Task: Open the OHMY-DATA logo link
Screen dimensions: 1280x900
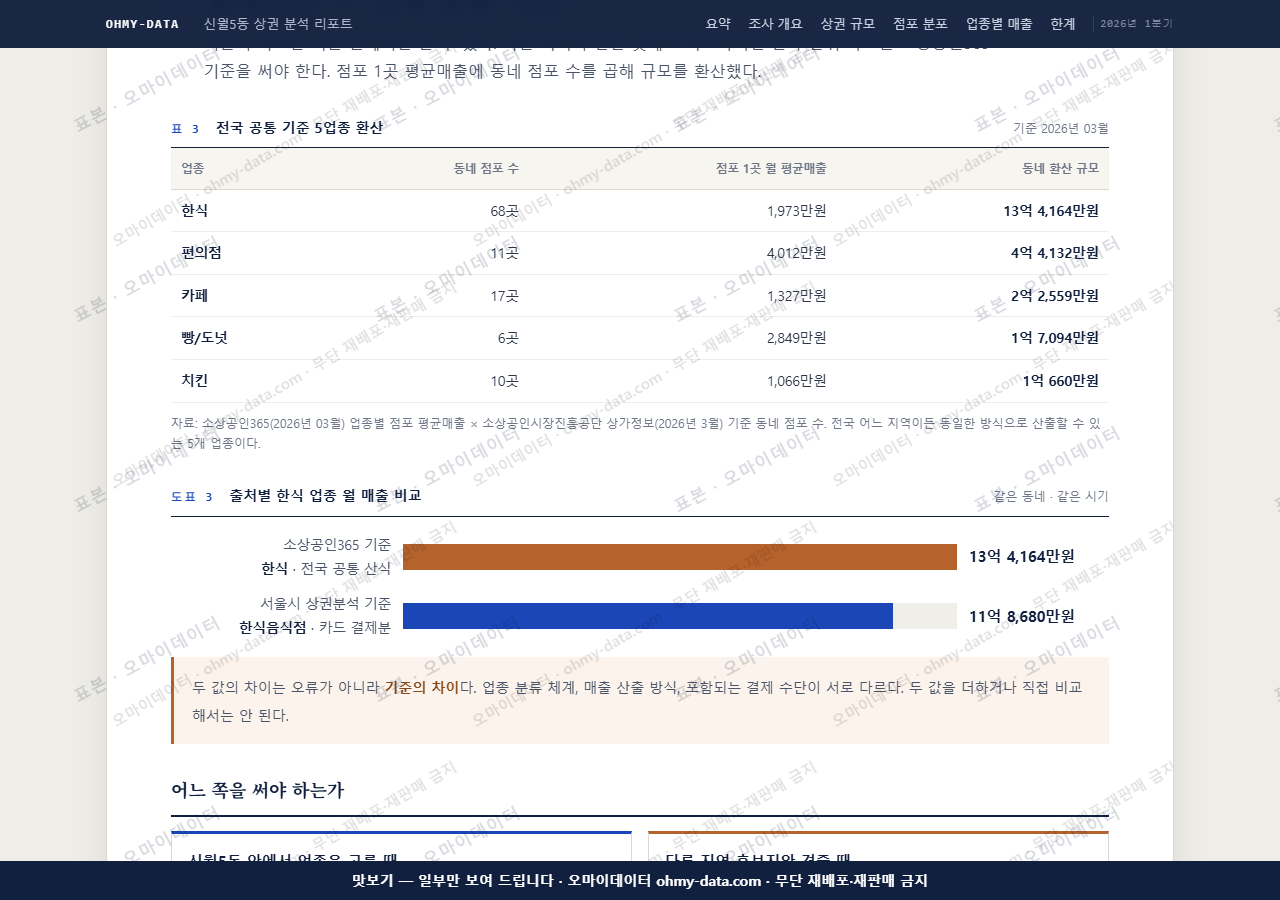Action: coord(142,24)
